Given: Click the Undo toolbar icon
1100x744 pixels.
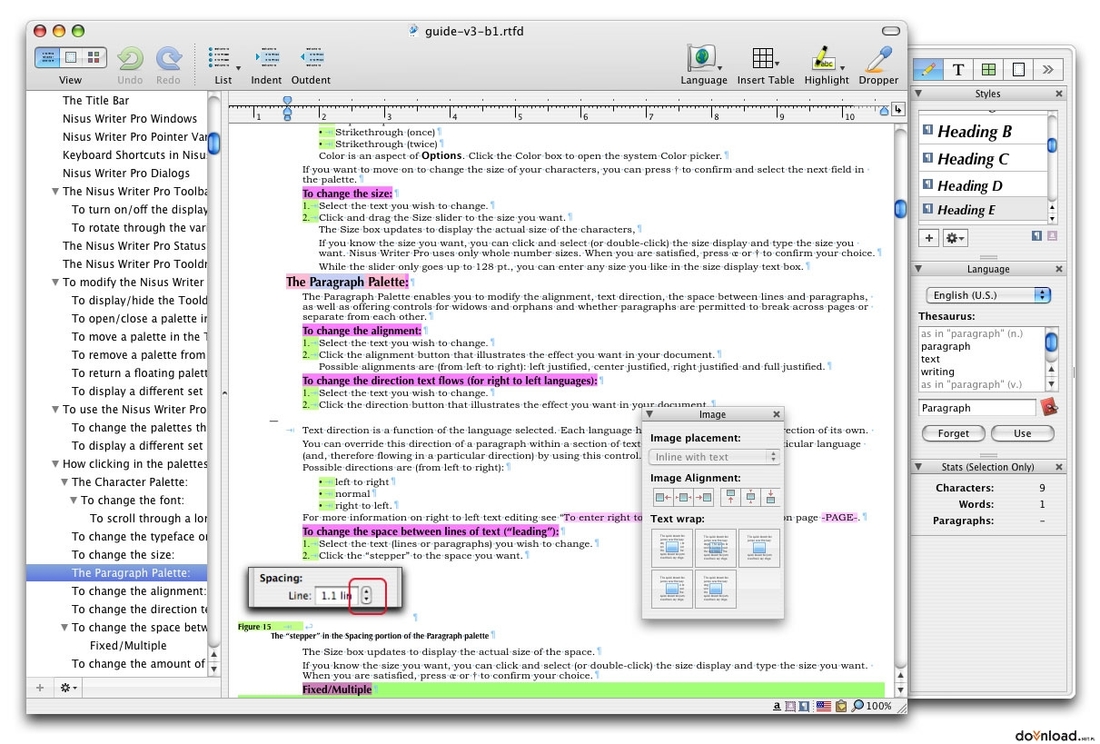Looking at the screenshot, I should (x=130, y=58).
